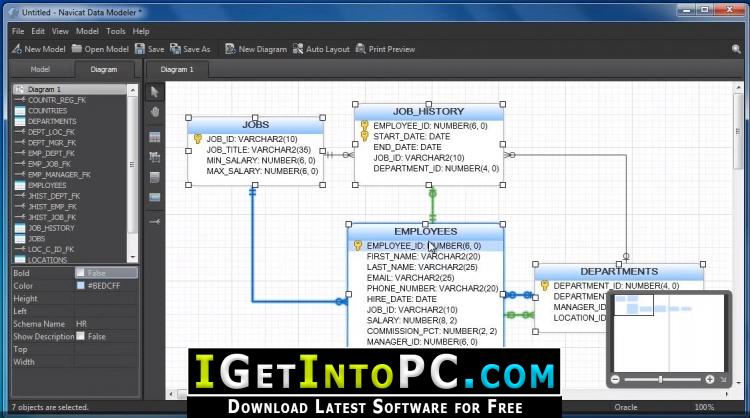This screenshot has width=750, height=418.
Task: Click the search magnifier icon
Action: click(736, 49)
